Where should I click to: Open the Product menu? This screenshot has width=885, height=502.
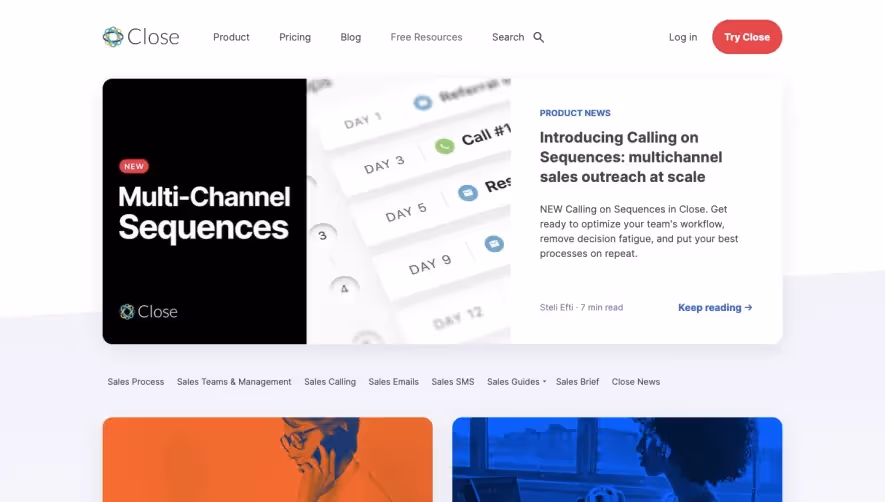[x=231, y=37]
